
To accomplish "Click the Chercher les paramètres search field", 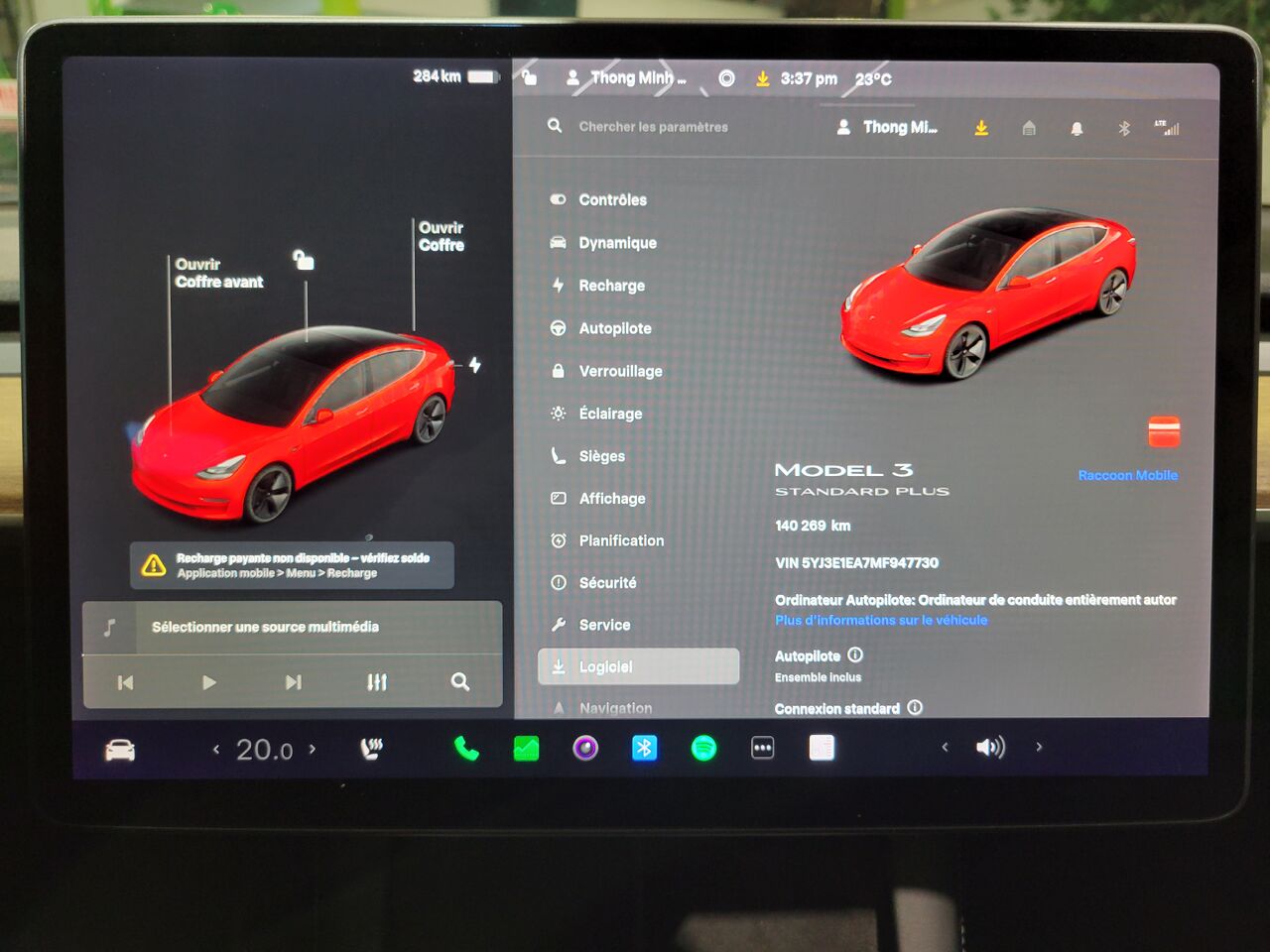I will [x=653, y=127].
